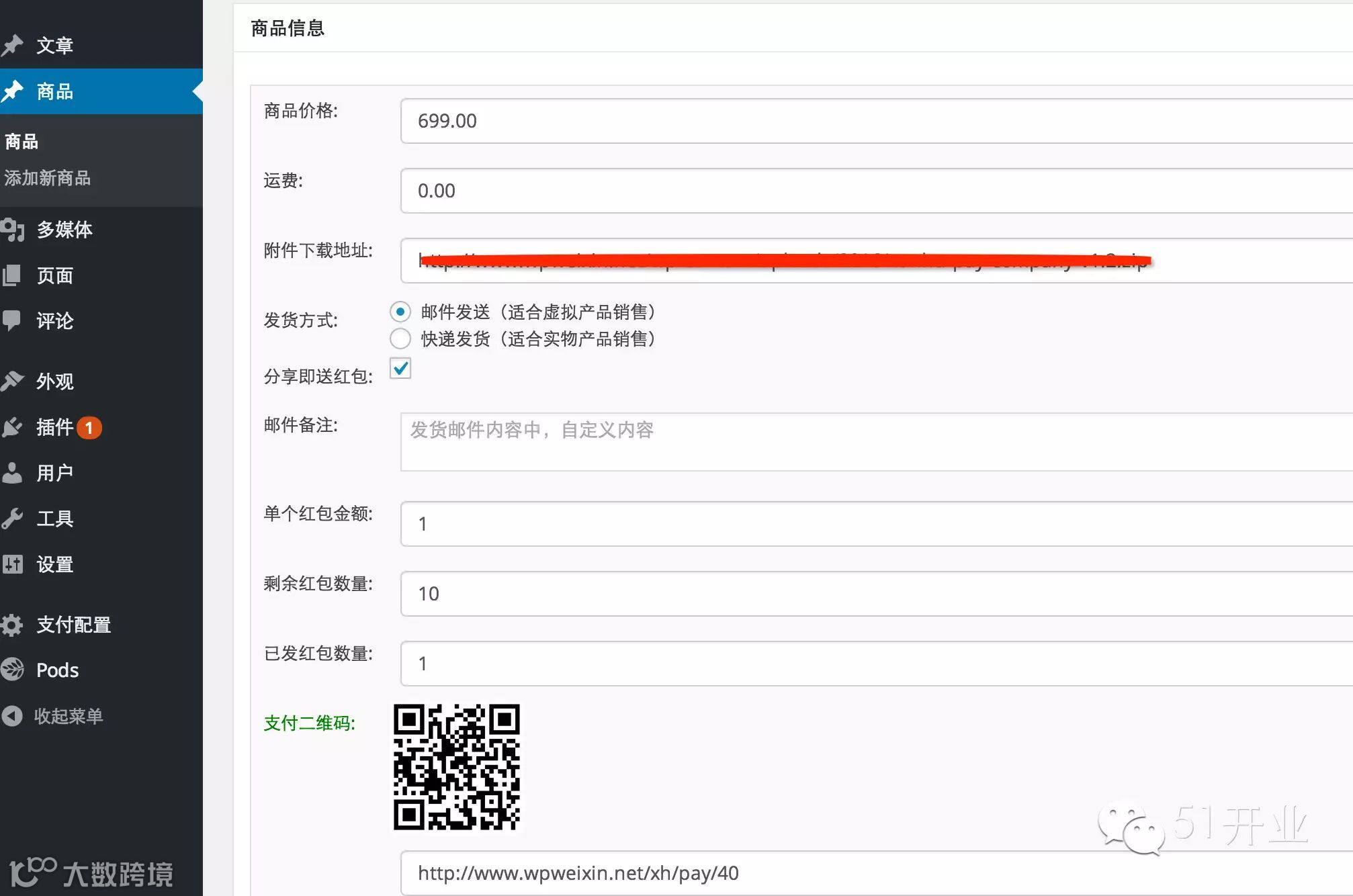The height and width of the screenshot is (896, 1353).
Task: Click the Pods leaf icon
Action: pos(12,670)
